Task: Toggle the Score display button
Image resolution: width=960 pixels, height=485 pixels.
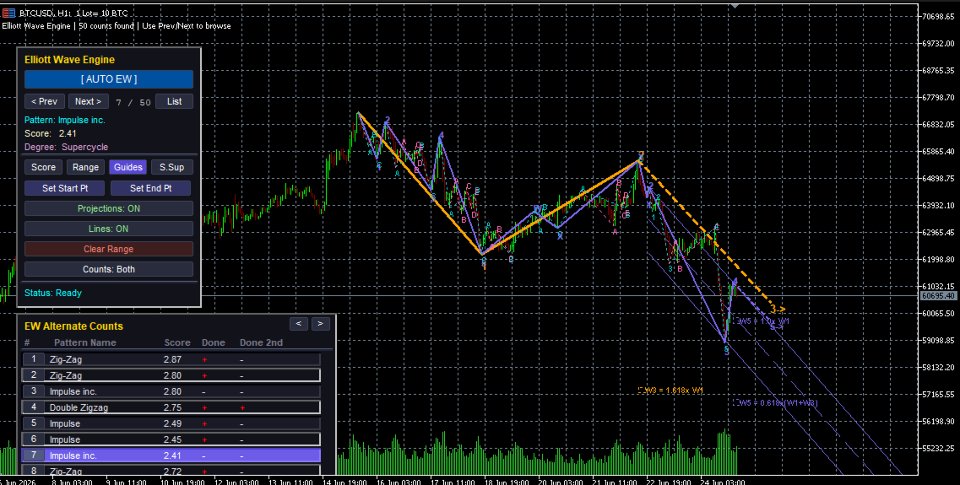Action: coord(43,167)
